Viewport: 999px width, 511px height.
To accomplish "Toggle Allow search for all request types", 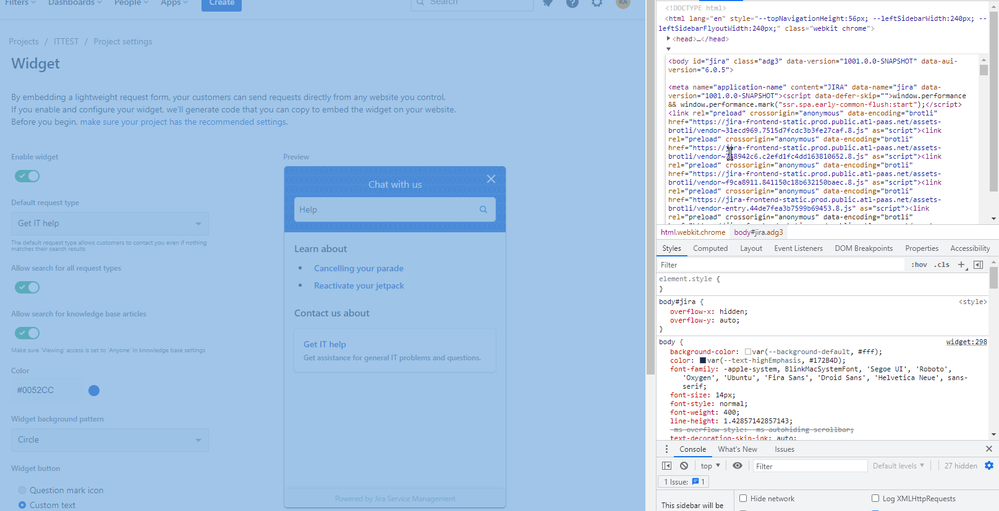I will [27, 287].
